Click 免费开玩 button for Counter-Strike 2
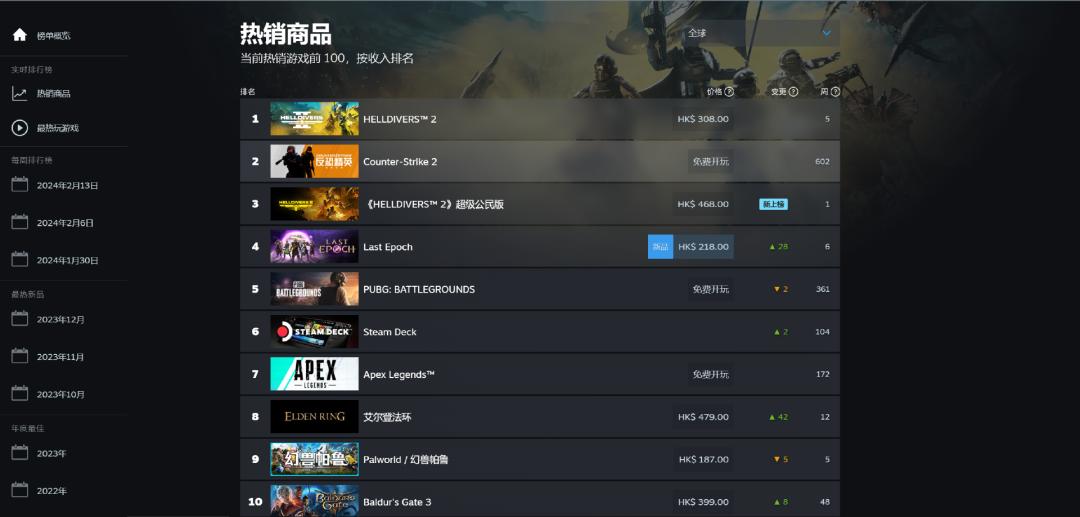The width and height of the screenshot is (1080, 517). 710,162
